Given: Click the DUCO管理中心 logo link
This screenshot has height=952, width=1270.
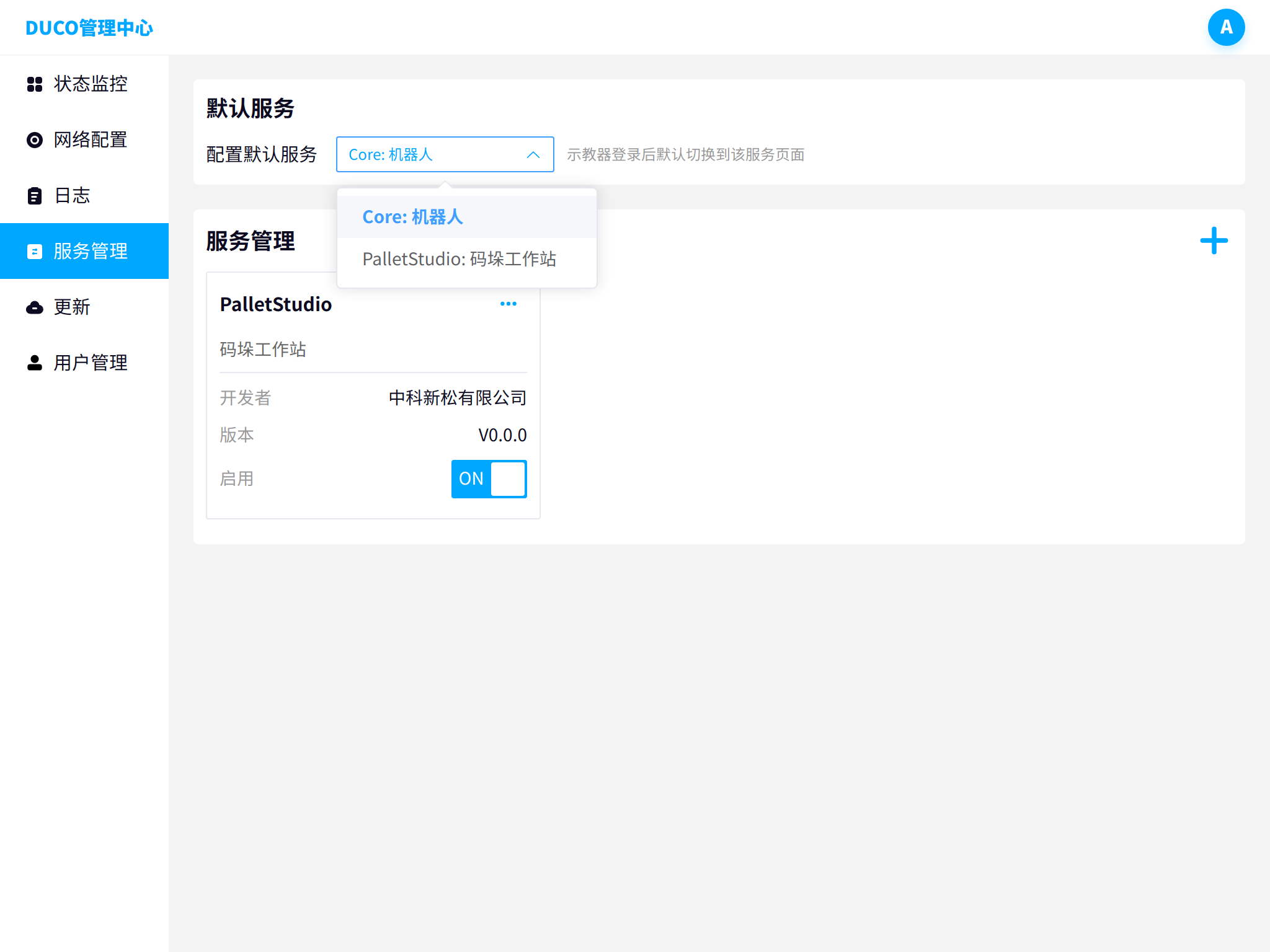Looking at the screenshot, I should (89, 28).
